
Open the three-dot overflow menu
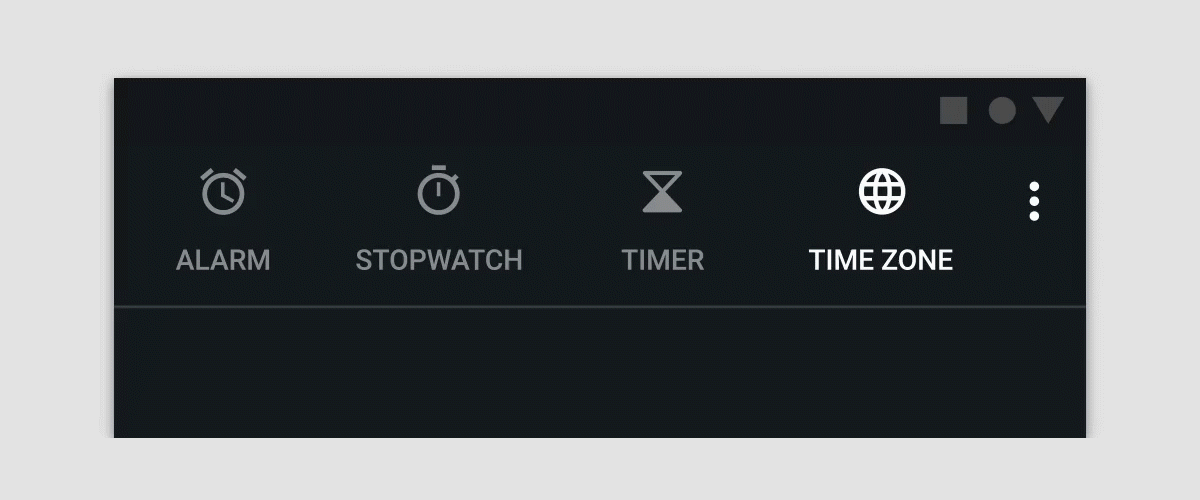point(1034,201)
